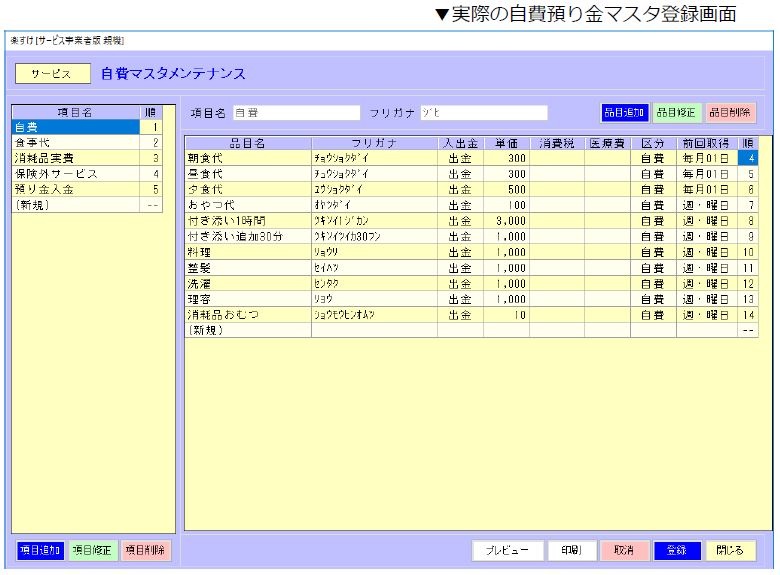Click the 入出金 column header
This screenshot has height=575, width=780.
460,143
